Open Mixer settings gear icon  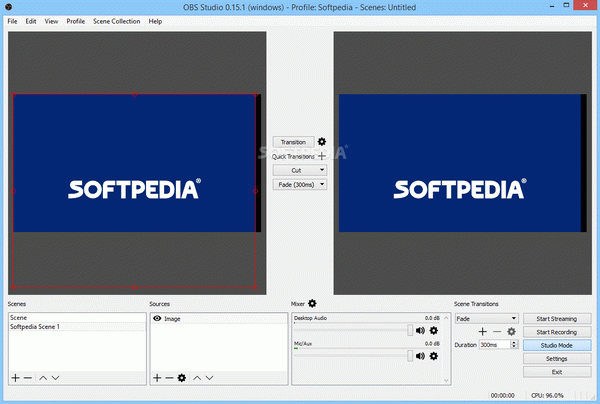tap(312, 303)
